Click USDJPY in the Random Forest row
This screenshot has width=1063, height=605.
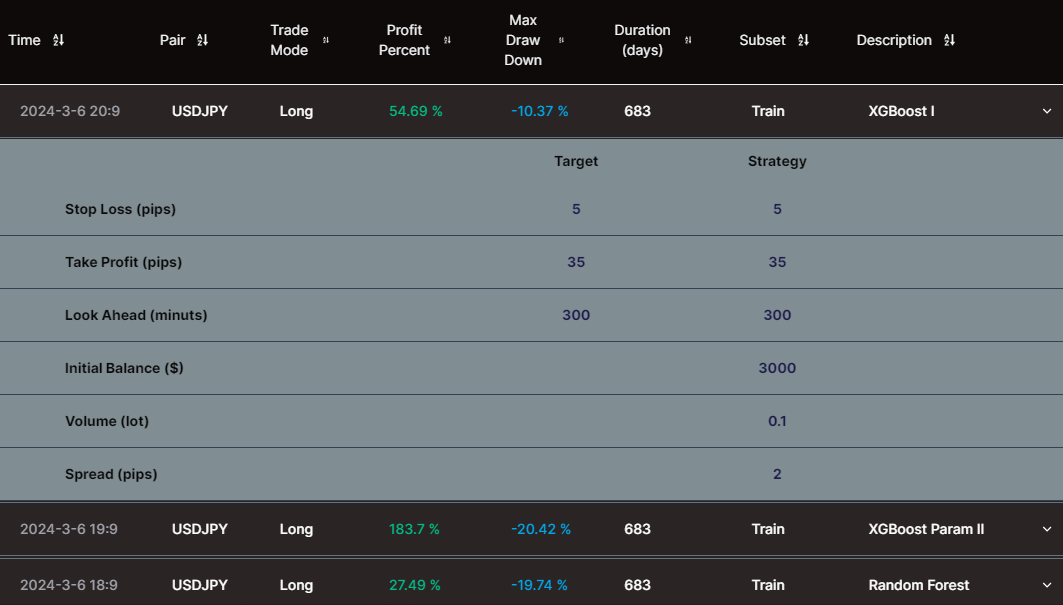(200, 585)
